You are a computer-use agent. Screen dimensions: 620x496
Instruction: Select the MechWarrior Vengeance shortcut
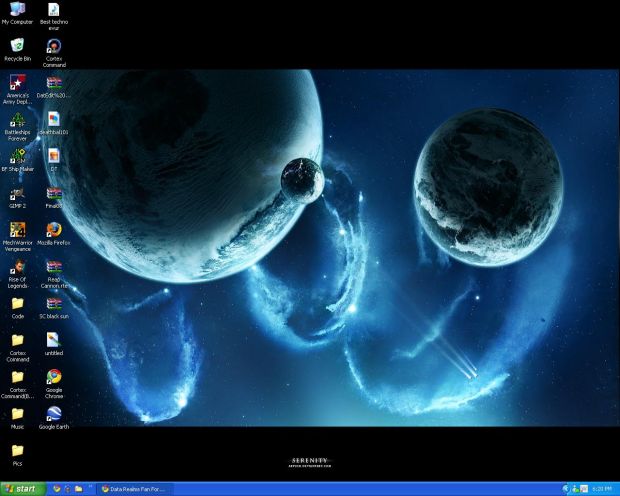click(17, 237)
